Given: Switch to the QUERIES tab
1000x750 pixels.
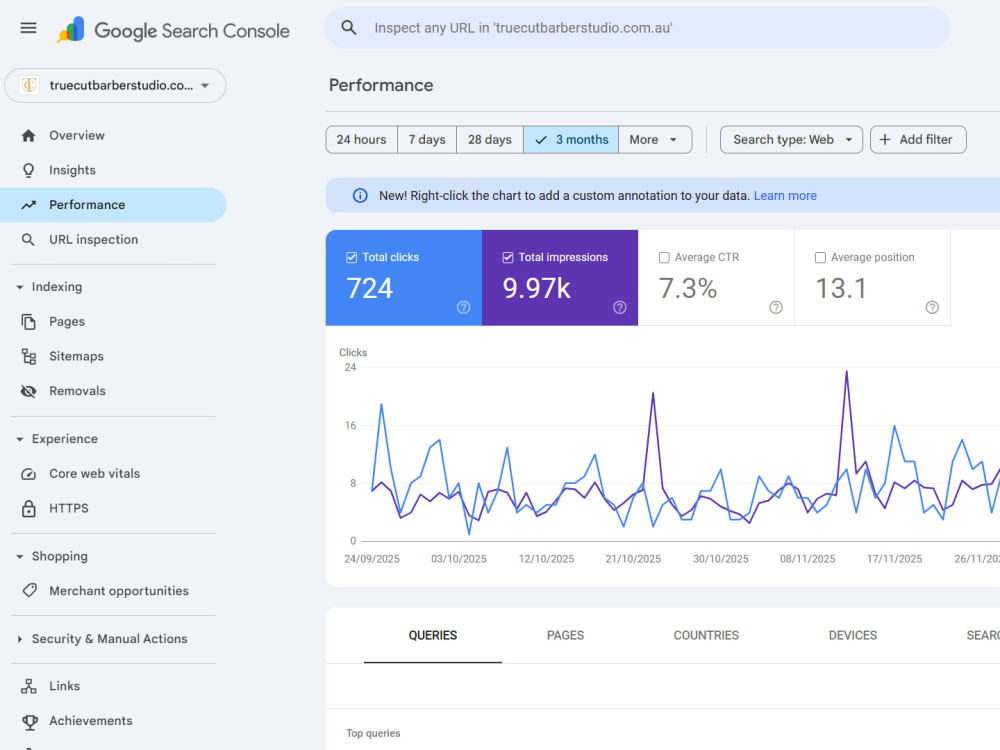Looking at the screenshot, I should (x=433, y=635).
